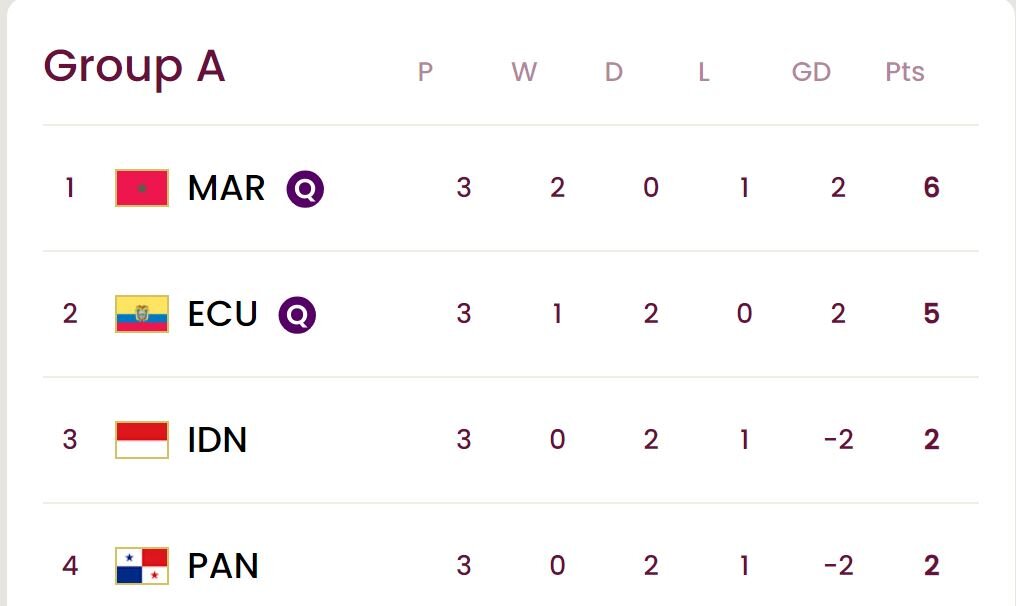Viewport: 1016px width, 606px height.
Task: Click the qualified Q badge beside ECU
Action: (x=297, y=314)
